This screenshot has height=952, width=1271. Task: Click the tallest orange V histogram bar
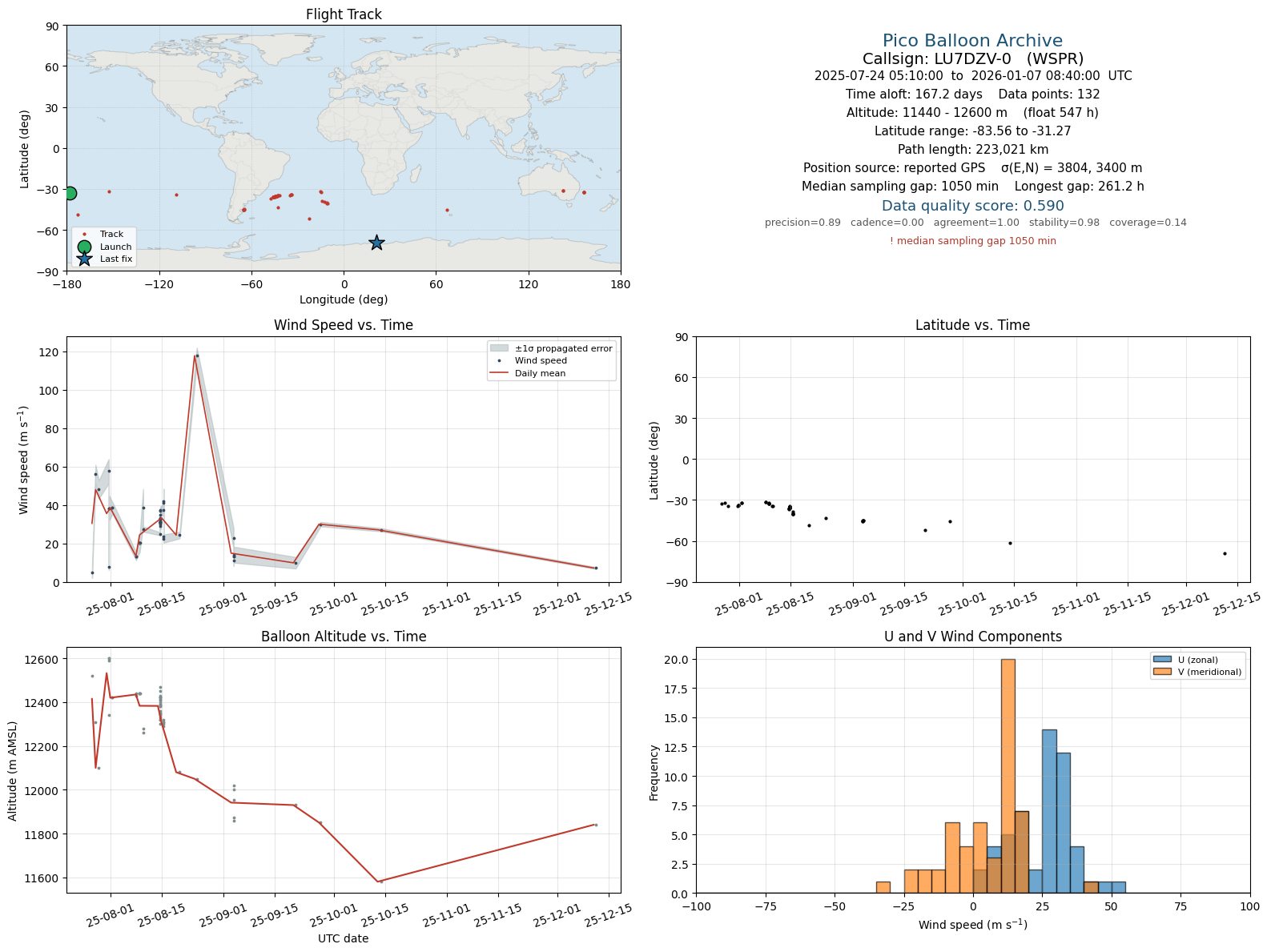(x=1008, y=776)
